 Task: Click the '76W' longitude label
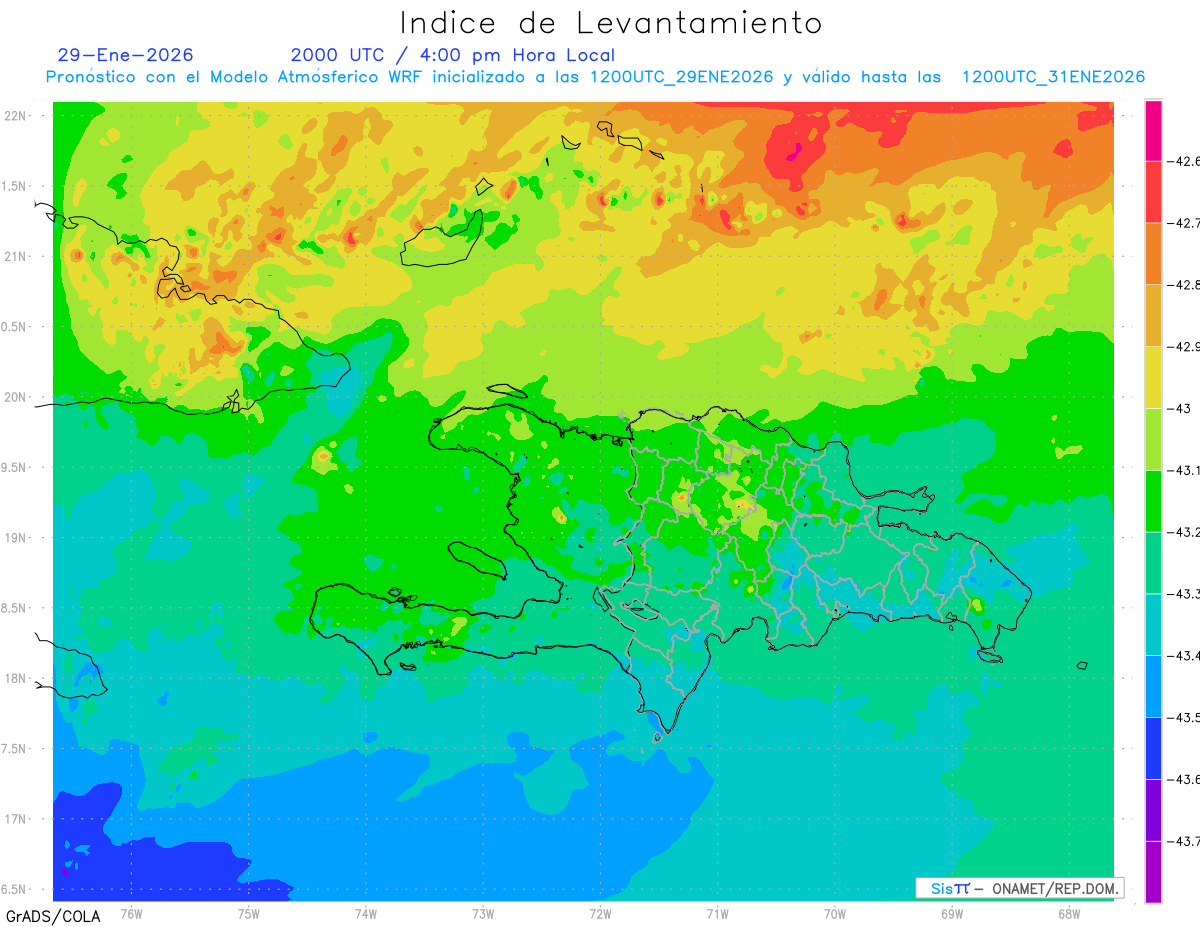(x=131, y=914)
